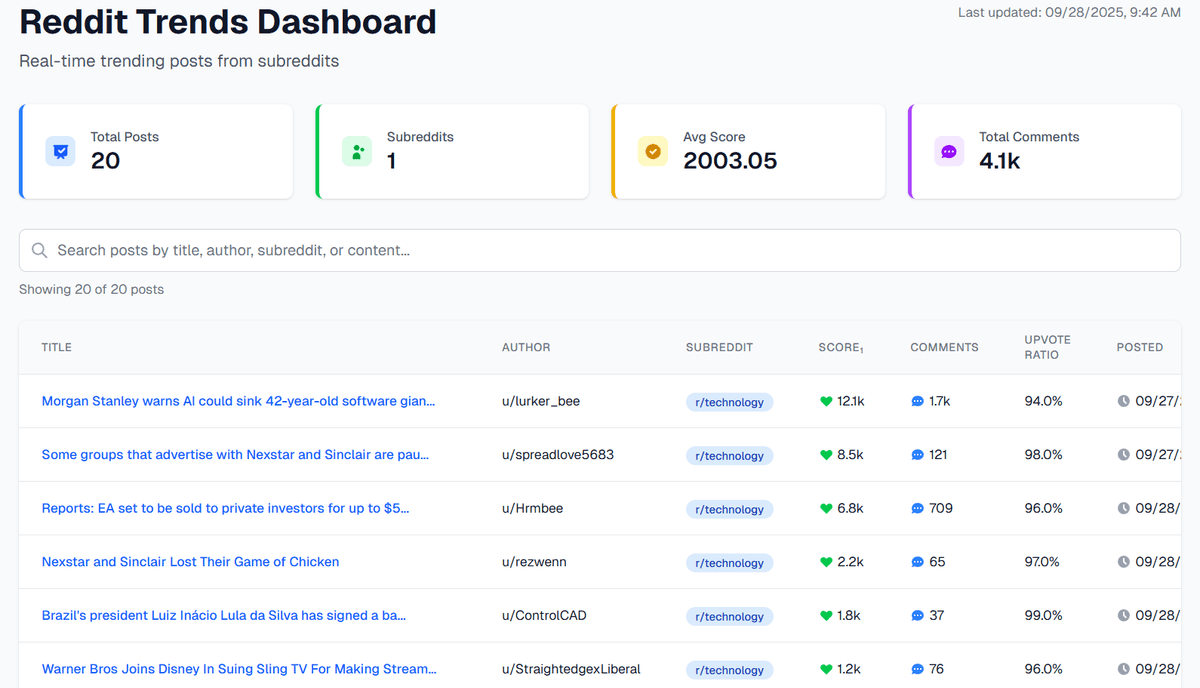Click the r/technology badge on the Reports row
1200x688 pixels.
click(729, 509)
